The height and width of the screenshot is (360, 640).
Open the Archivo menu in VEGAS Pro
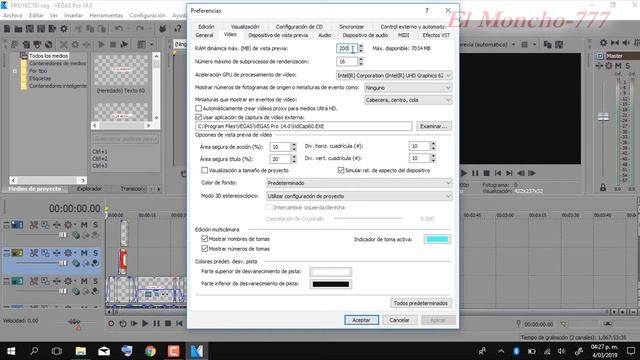(13, 16)
